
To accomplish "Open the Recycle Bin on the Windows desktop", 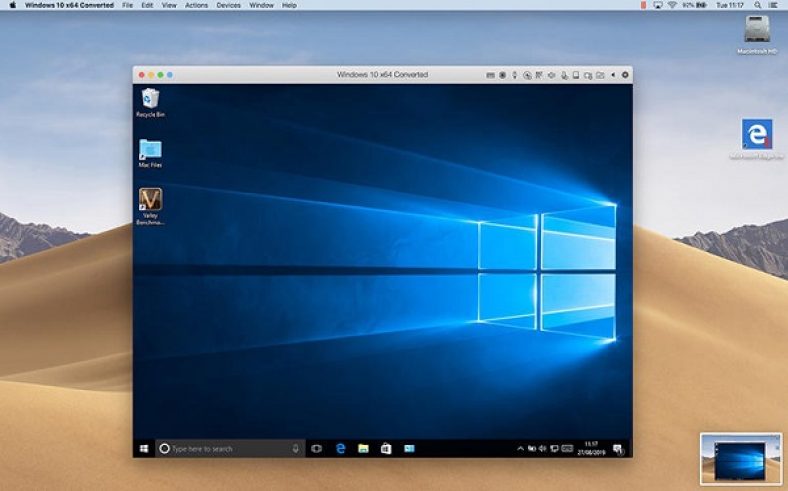I will [150, 103].
